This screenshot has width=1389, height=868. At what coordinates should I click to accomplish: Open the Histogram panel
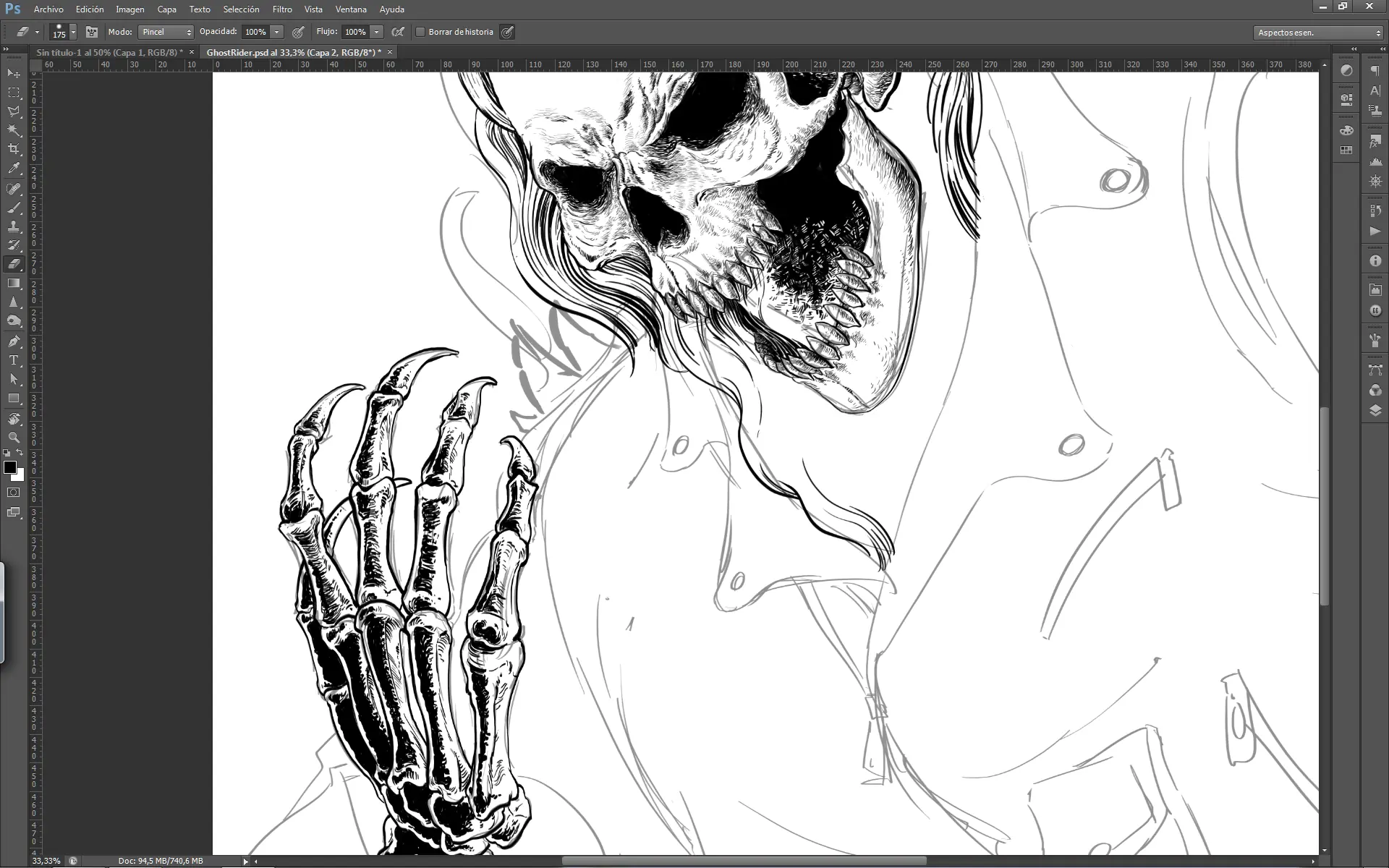(x=1375, y=161)
